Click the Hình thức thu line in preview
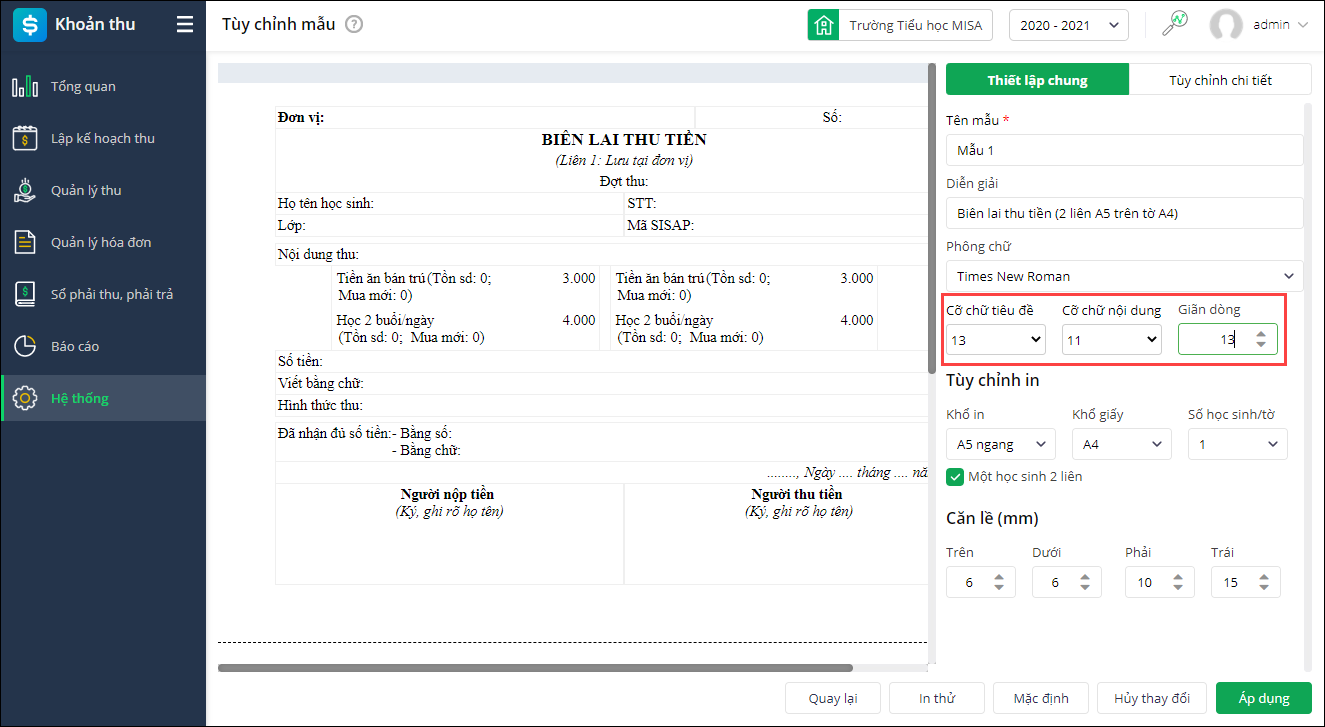 320,405
